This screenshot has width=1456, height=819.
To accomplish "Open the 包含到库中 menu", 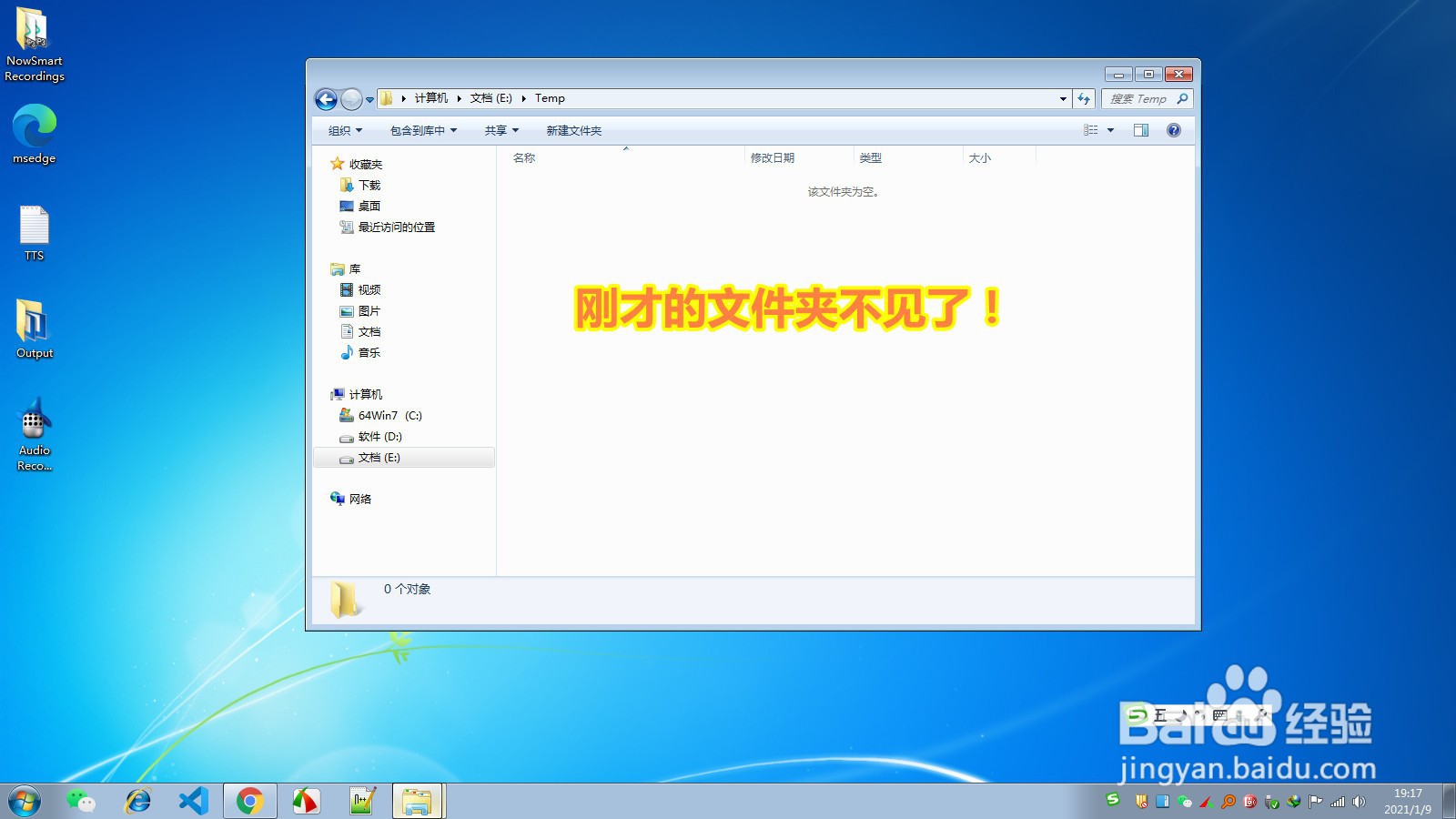I will (x=420, y=130).
